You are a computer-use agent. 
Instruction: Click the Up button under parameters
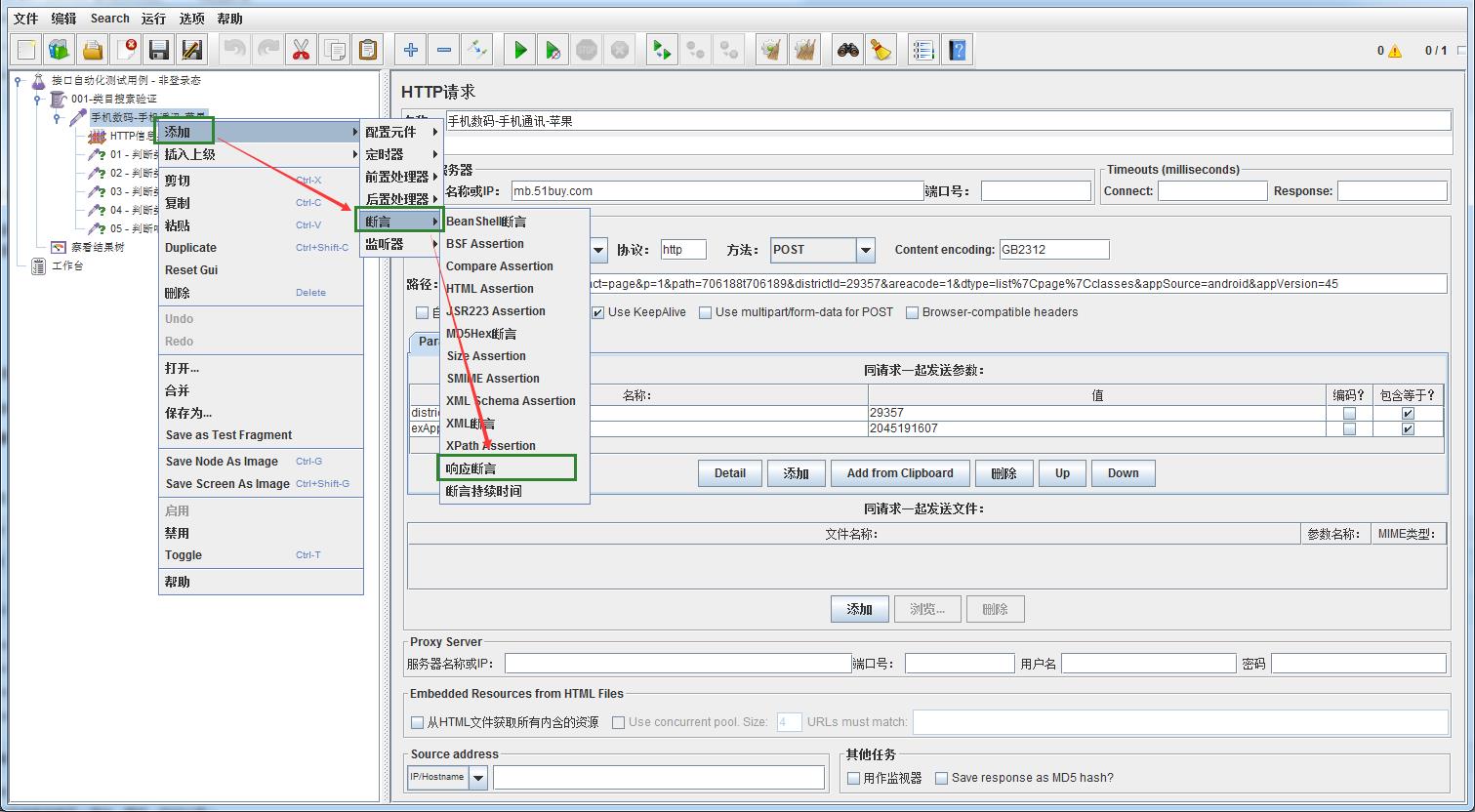click(1062, 473)
